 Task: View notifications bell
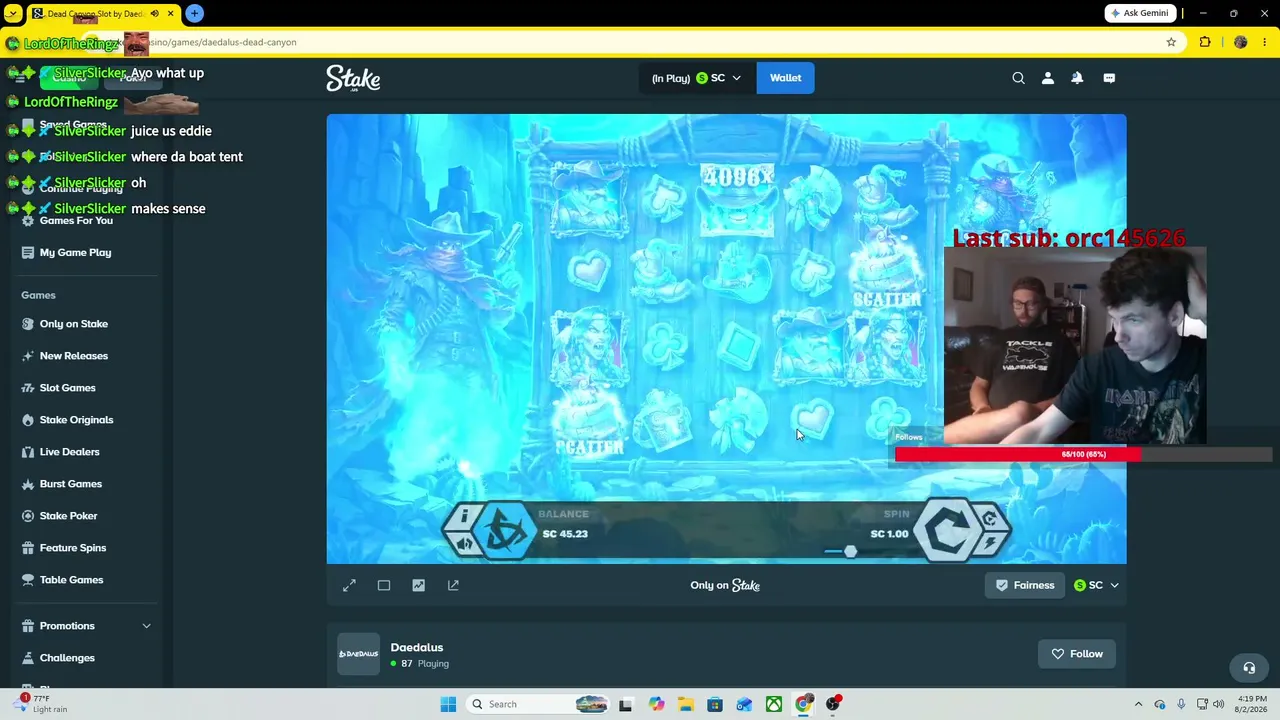(x=1077, y=78)
